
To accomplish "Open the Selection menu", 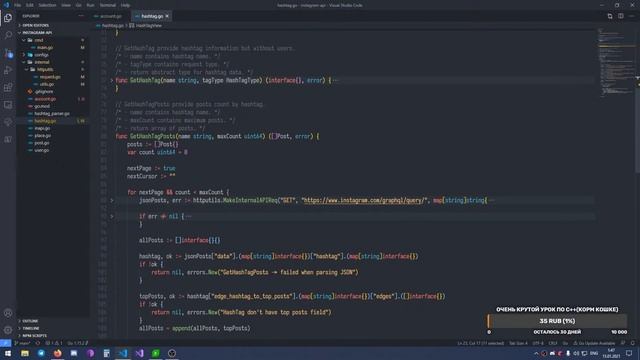I will [x=47, y=5].
